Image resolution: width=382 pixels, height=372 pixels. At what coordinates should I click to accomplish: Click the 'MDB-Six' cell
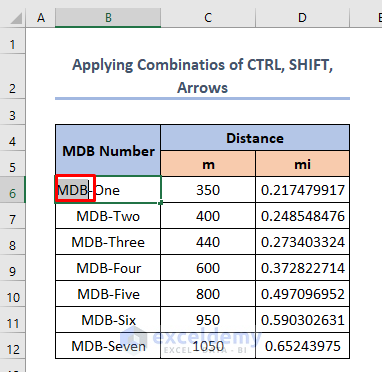(108, 320)
